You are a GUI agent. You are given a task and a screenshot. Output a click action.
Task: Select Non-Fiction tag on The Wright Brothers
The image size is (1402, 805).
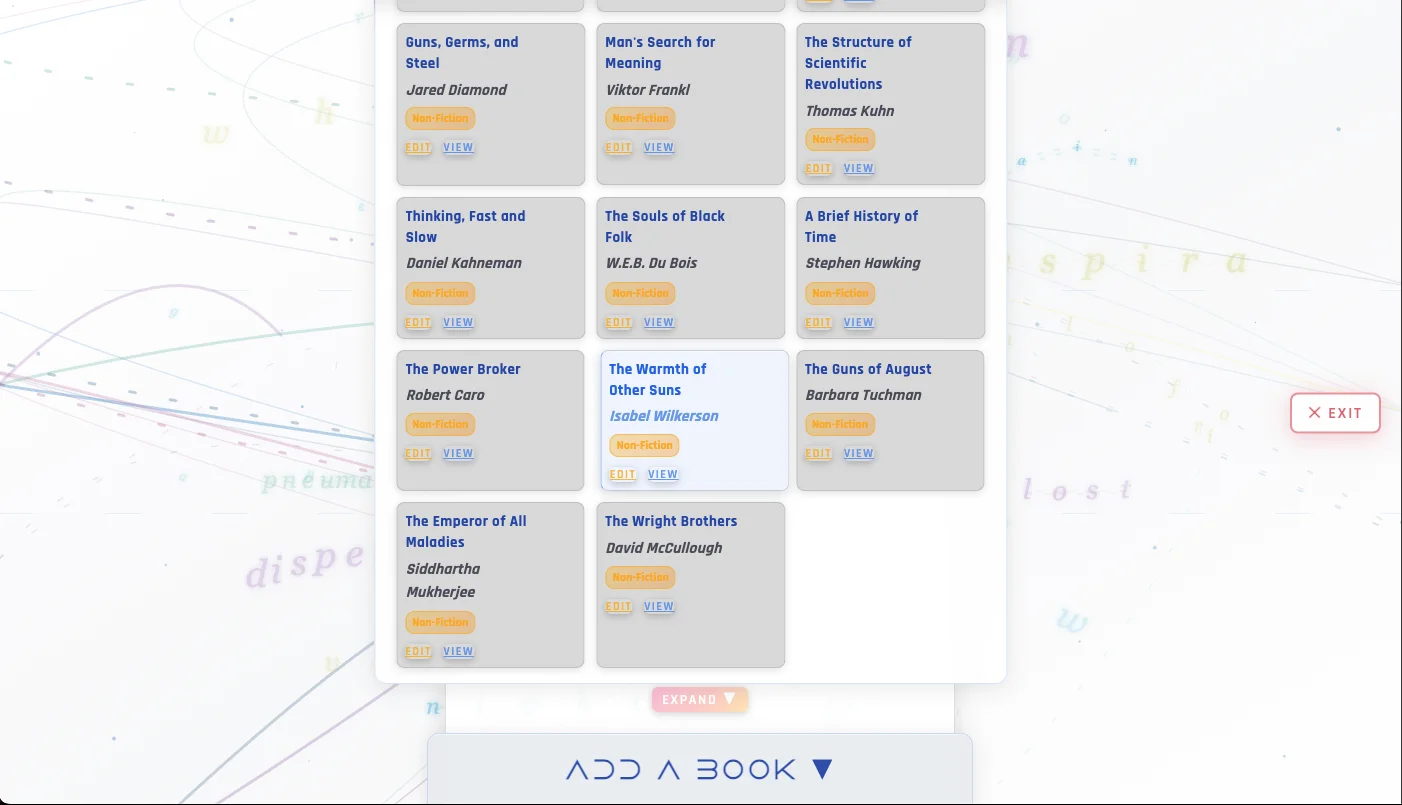click(640, 577)
